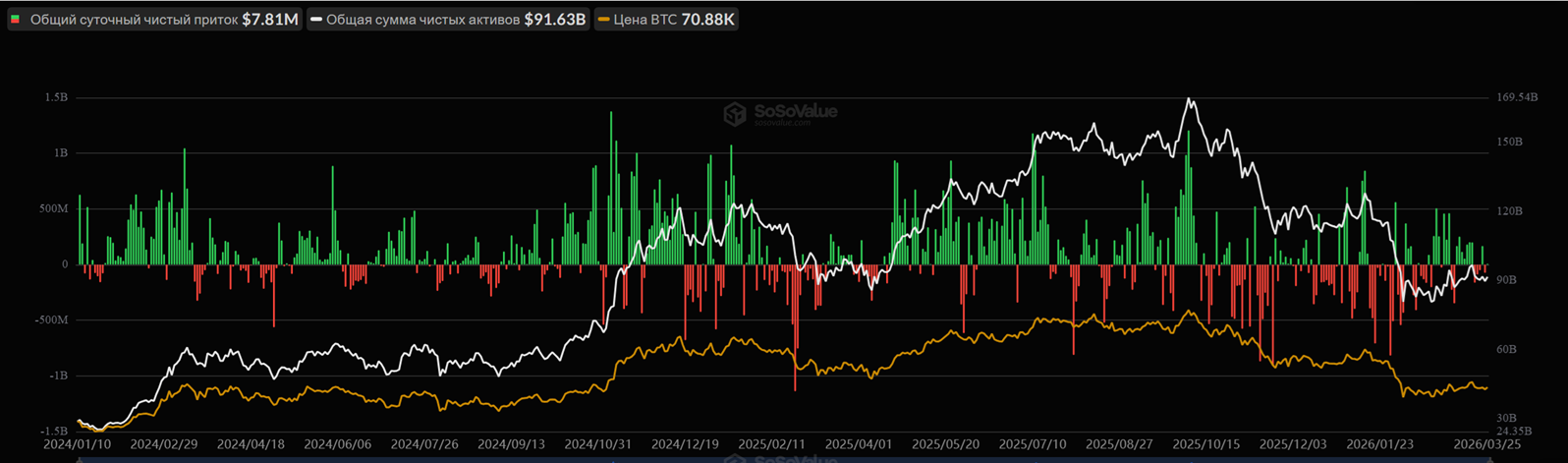The width and height of the screenshot is (1568, 463).
Task: Click the 2024/01/10 date label
Action: (77, 444)
